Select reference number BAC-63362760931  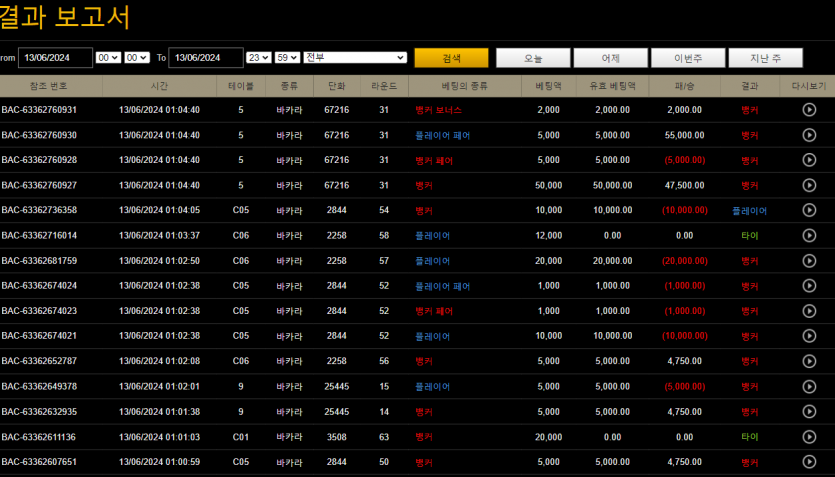pos(39,110)
